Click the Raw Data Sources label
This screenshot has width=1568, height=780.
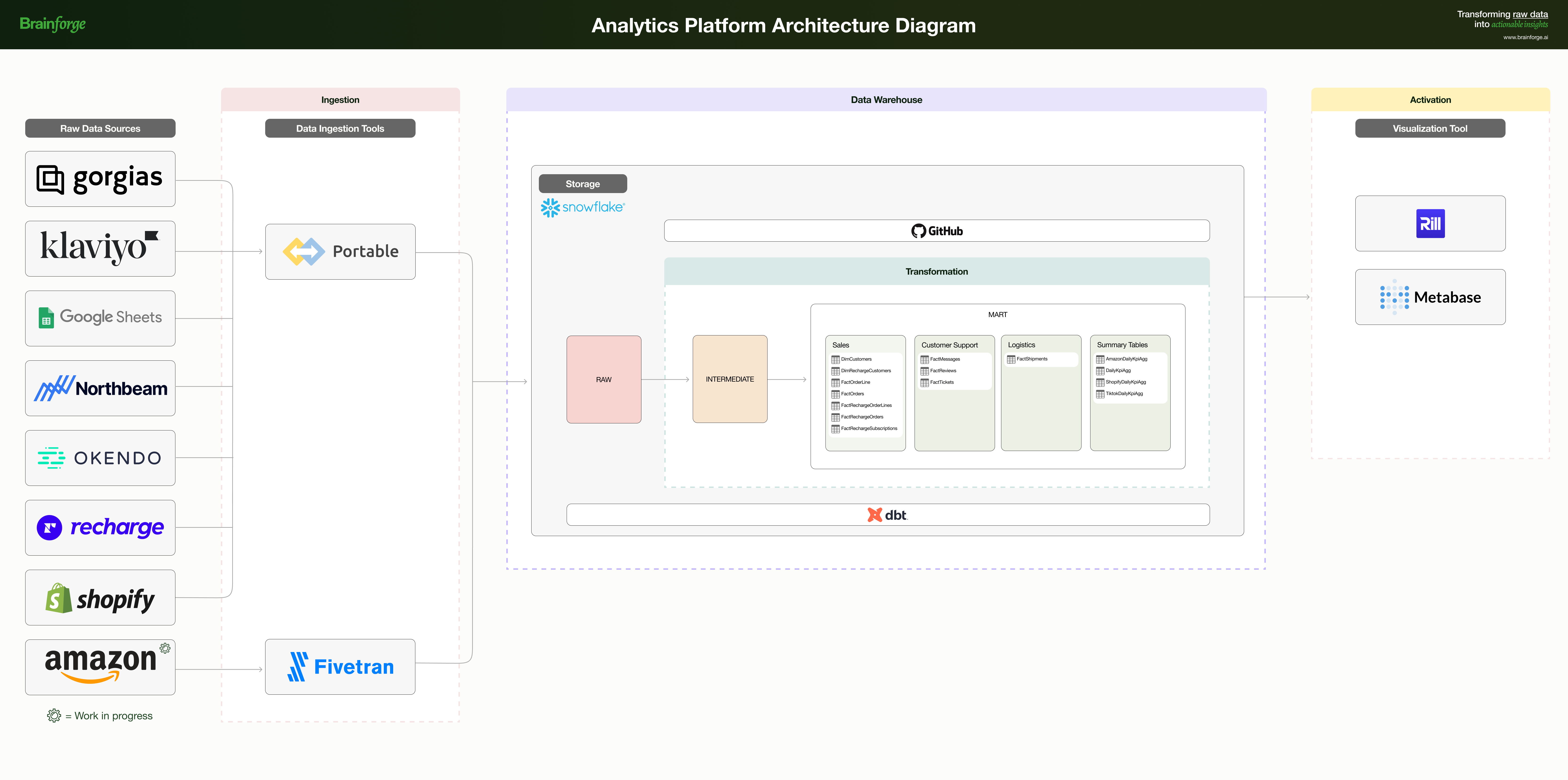[100, 128]
